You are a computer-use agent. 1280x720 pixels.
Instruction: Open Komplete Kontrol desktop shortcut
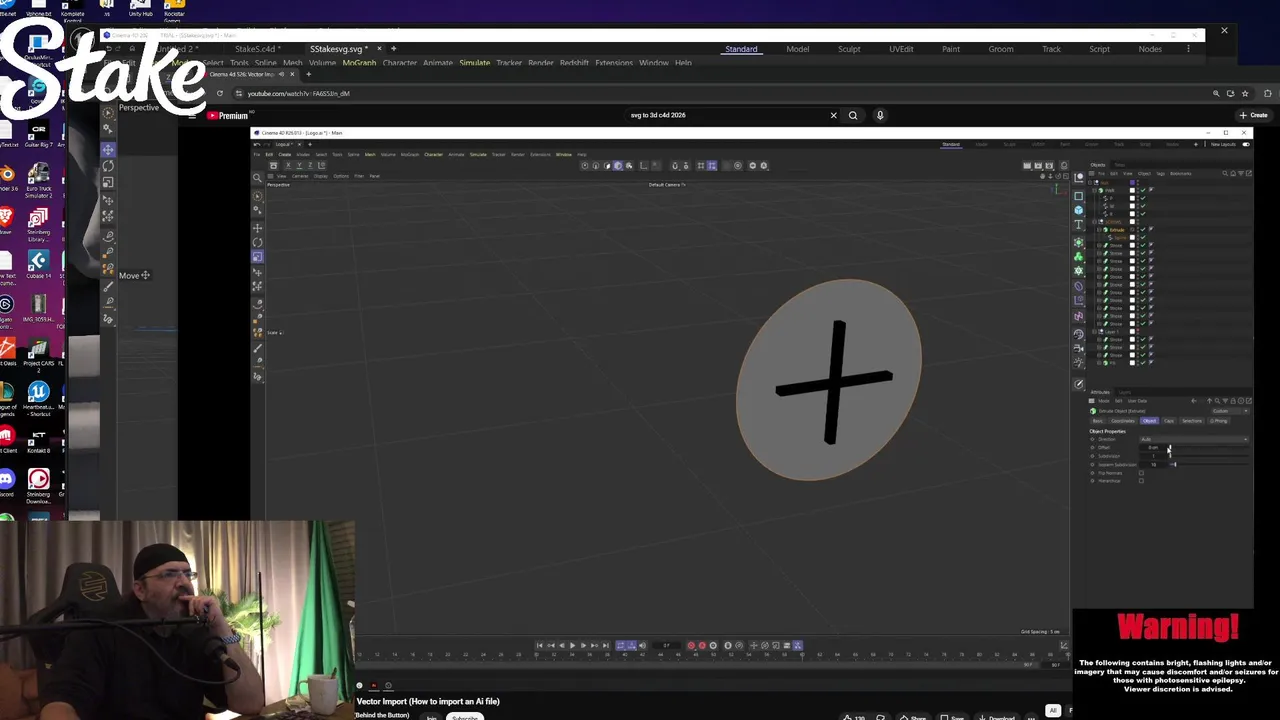[72, 10]
